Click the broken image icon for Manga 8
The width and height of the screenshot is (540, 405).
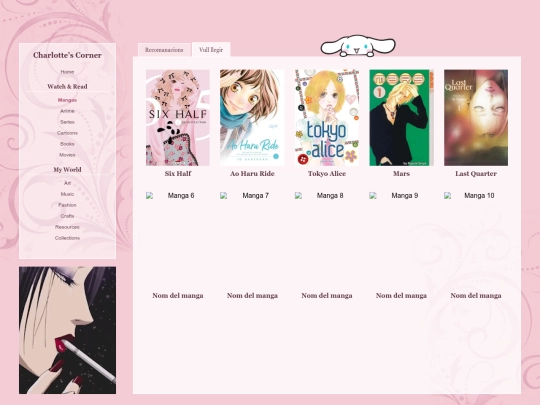coord(299,196)
